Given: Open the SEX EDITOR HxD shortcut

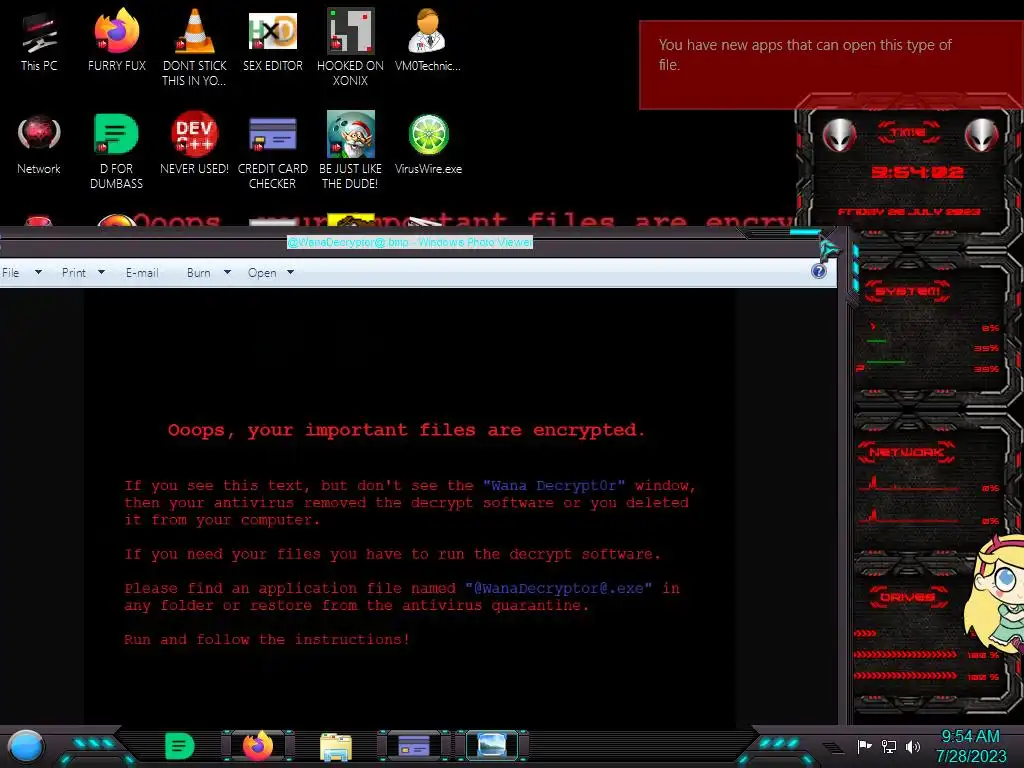Looking at the screenshot, I should click(272, 40).
